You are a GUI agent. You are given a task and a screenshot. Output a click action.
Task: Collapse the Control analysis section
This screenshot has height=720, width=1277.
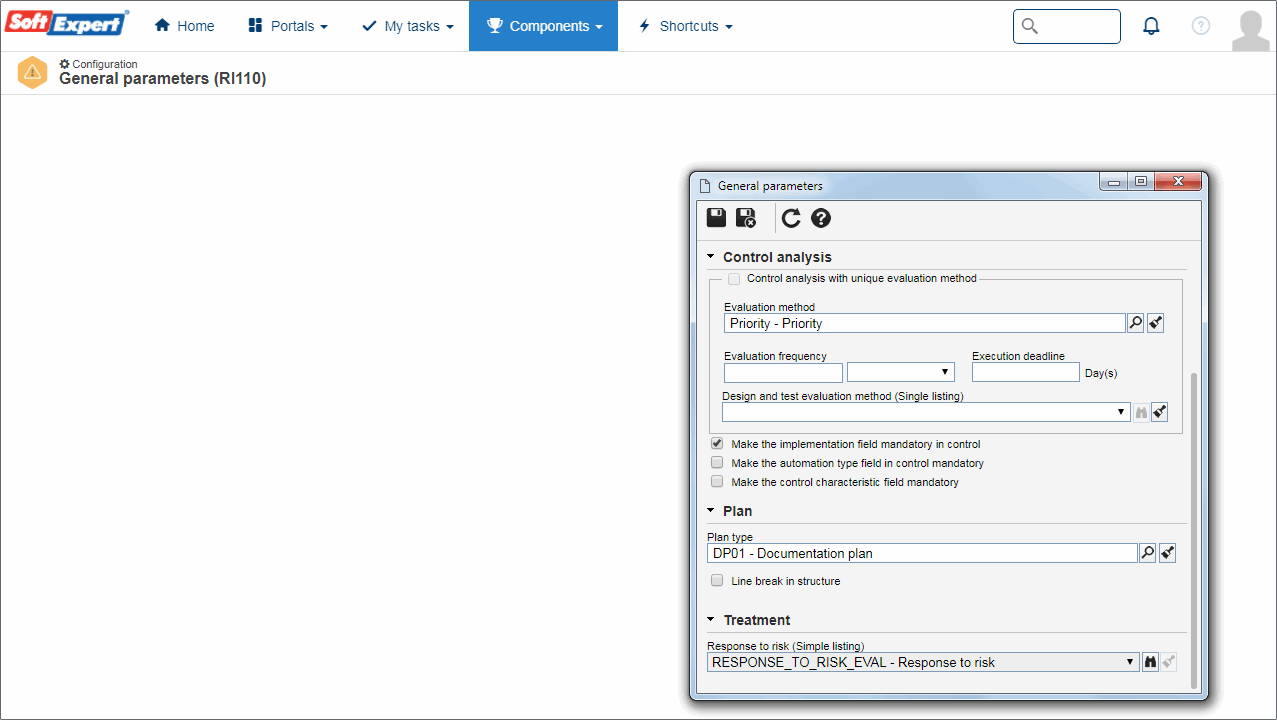tap(711, 257)
